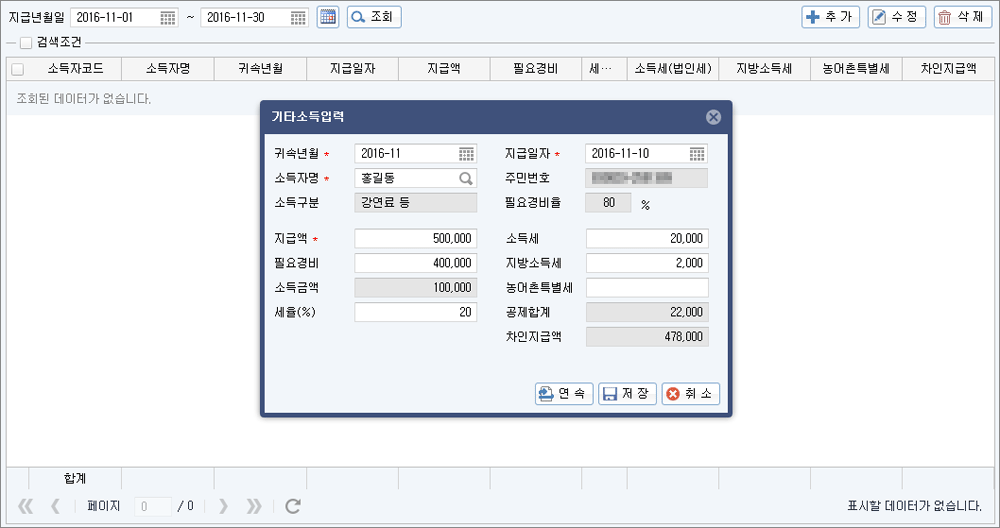1000x528 pixels.
Task: Click the 세율(%) field showing 20
Action: pyautogui.click(x=416, y=312)
